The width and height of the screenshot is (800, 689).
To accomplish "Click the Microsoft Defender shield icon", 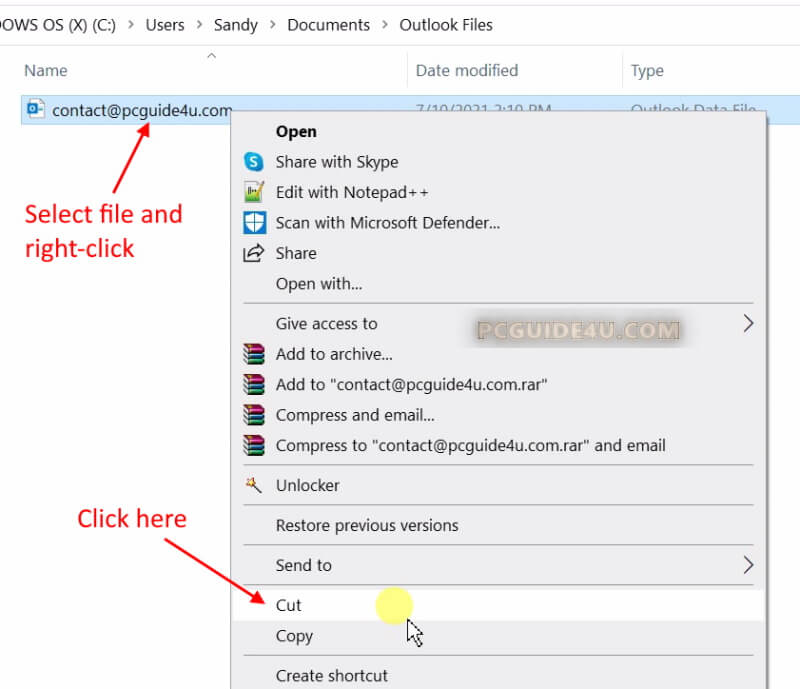I will click(x=254, y=223).
